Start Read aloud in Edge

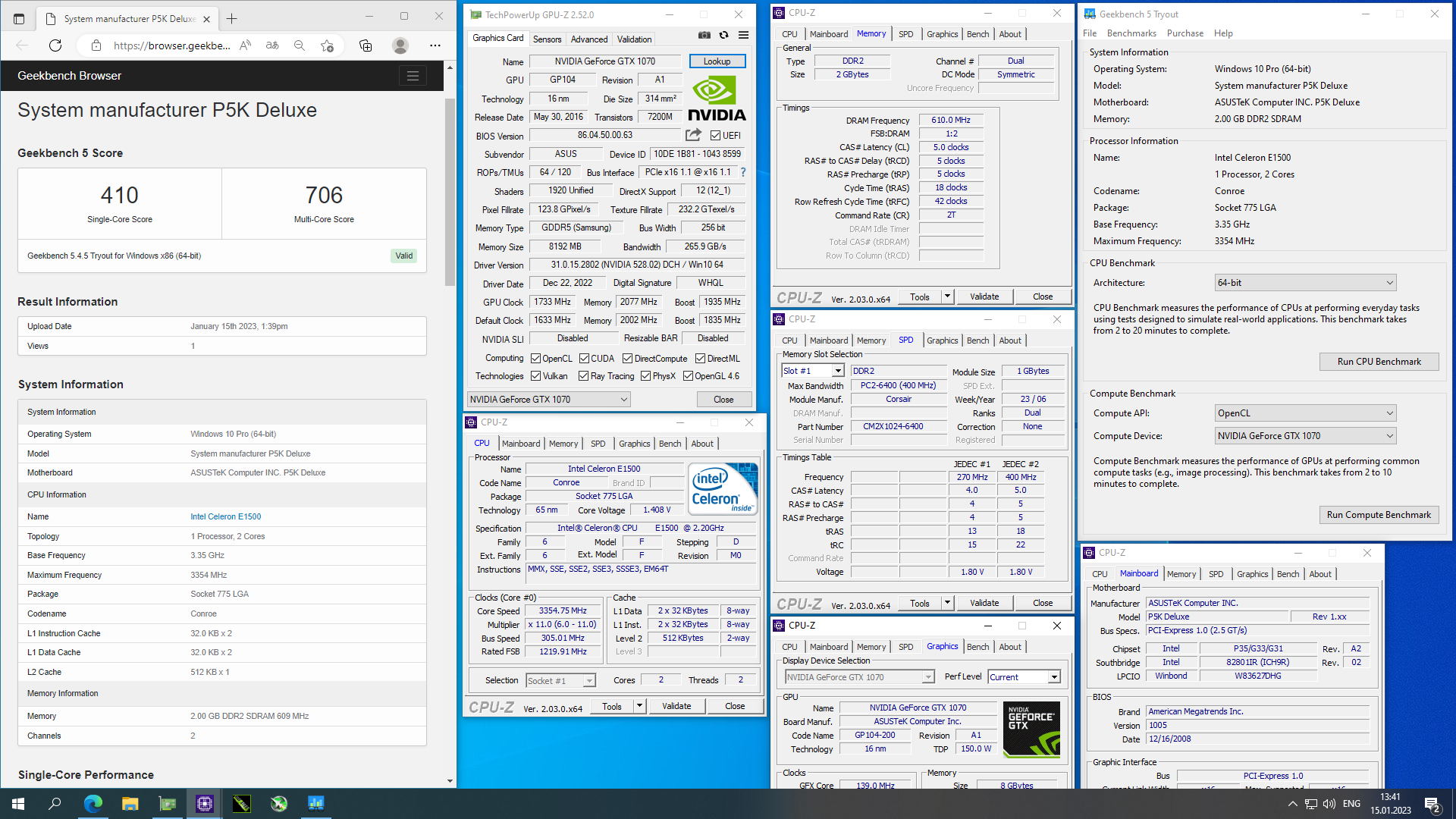click(245, 45)
